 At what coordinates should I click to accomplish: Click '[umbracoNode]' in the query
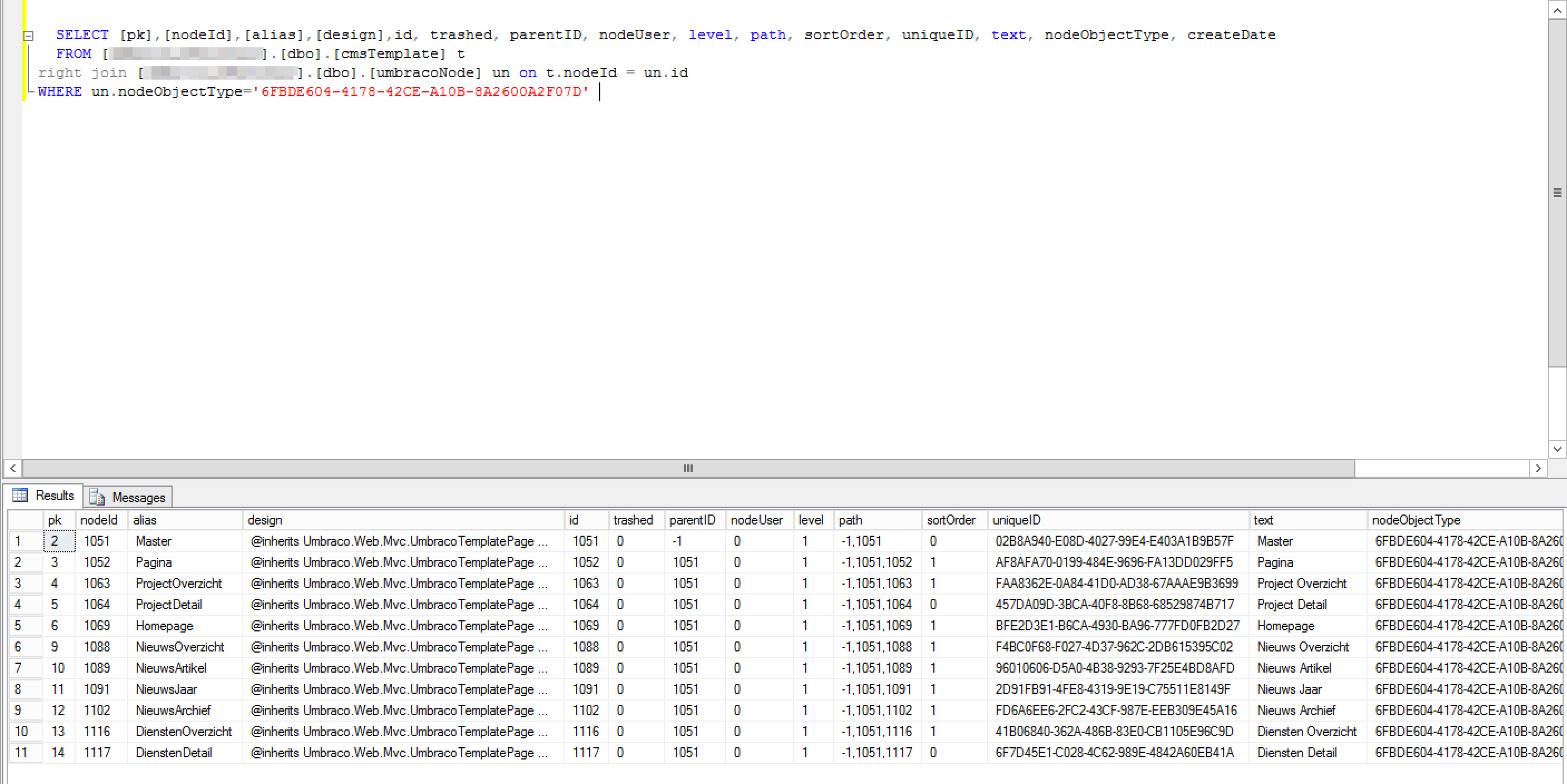425,73
